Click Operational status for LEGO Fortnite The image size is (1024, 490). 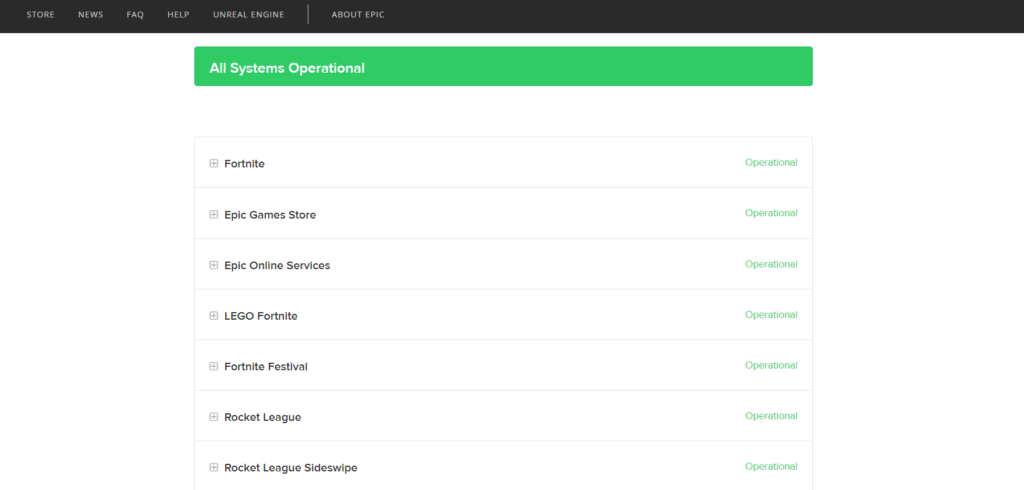click(x=771, y=314)
